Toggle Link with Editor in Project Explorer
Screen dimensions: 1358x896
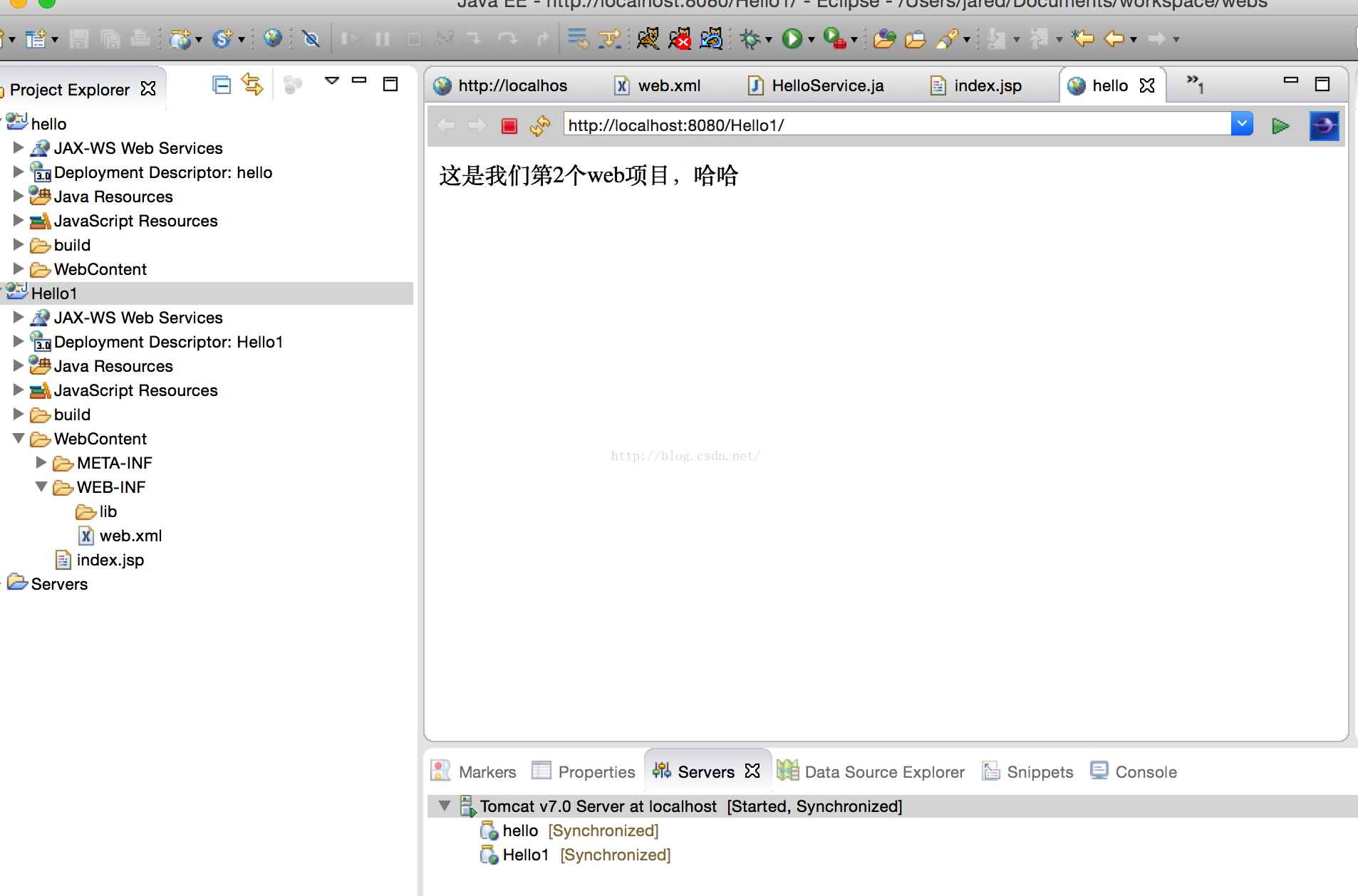click(x=252, y=85)
